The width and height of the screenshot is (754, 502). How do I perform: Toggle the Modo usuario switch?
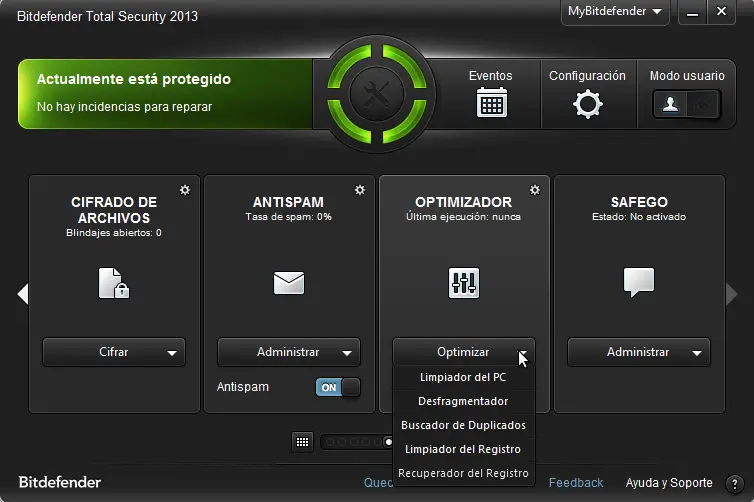coord(687,104)
